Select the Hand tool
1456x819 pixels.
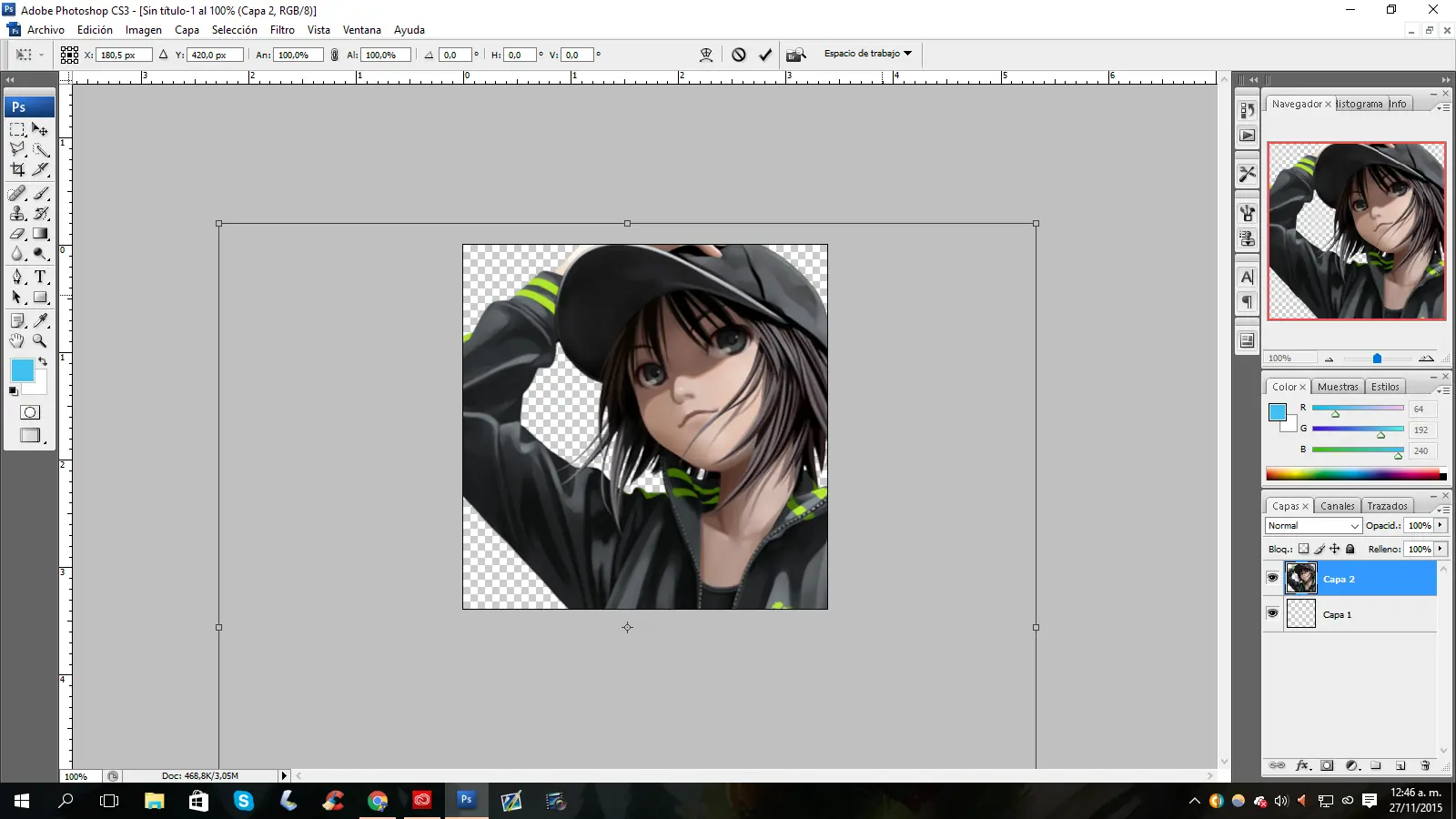[x=17, y=340]
